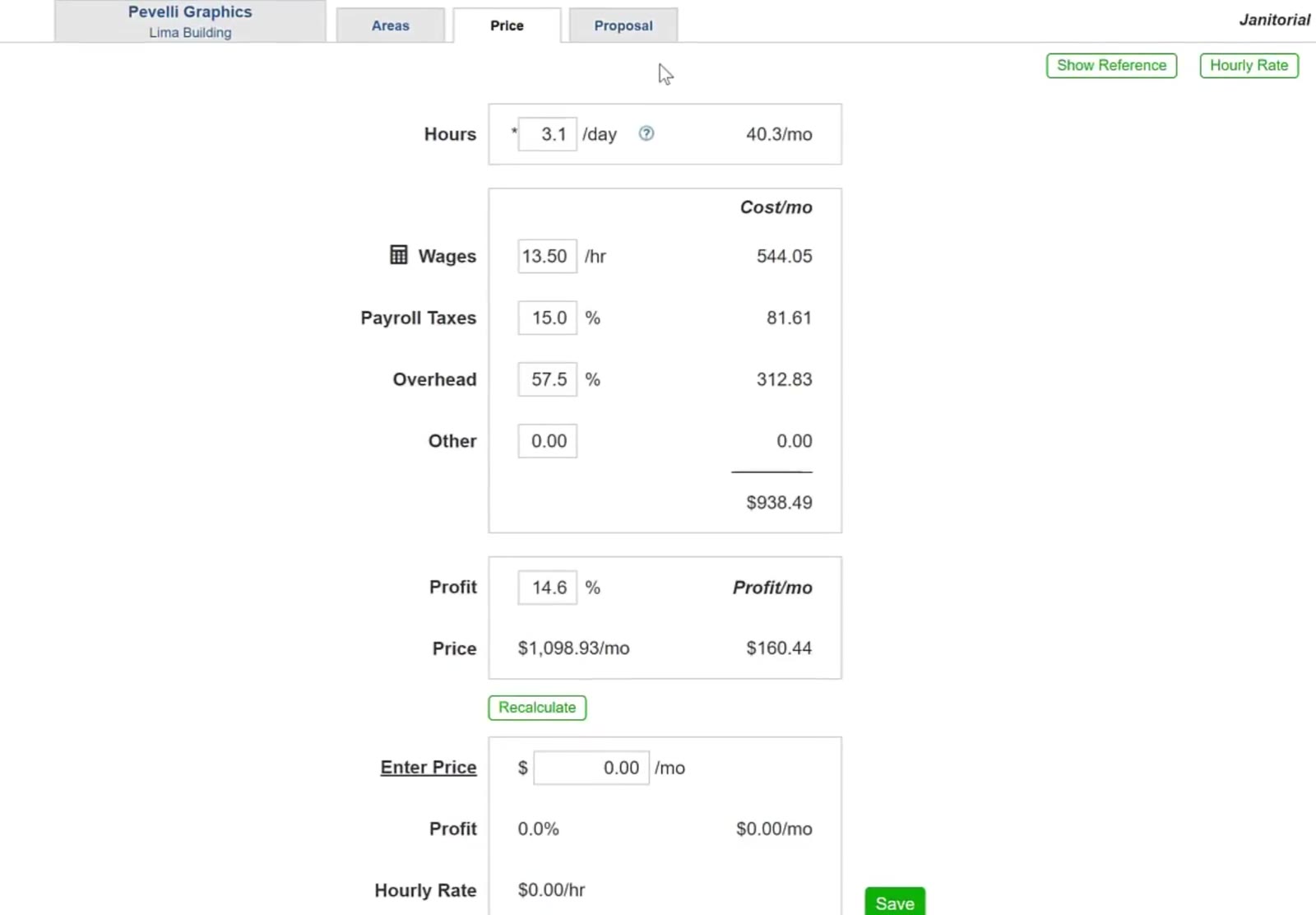
Task: Click the 40.3/mo hours value
Action: (x=779, y=134)
